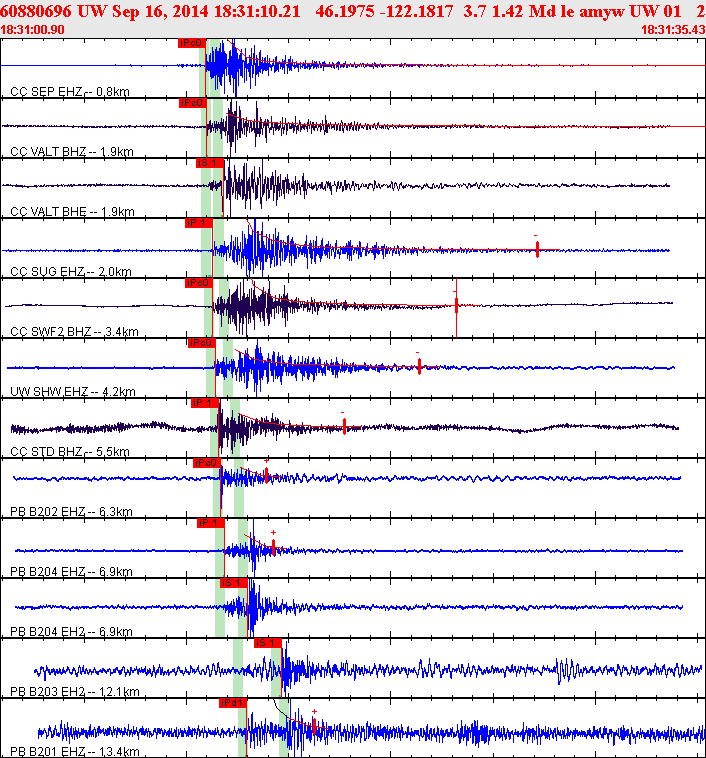The width and height of the screenshot is (706, 758).
Task: Select red coda end marker on PB B204 EHZ
Action: pos(274,547)
